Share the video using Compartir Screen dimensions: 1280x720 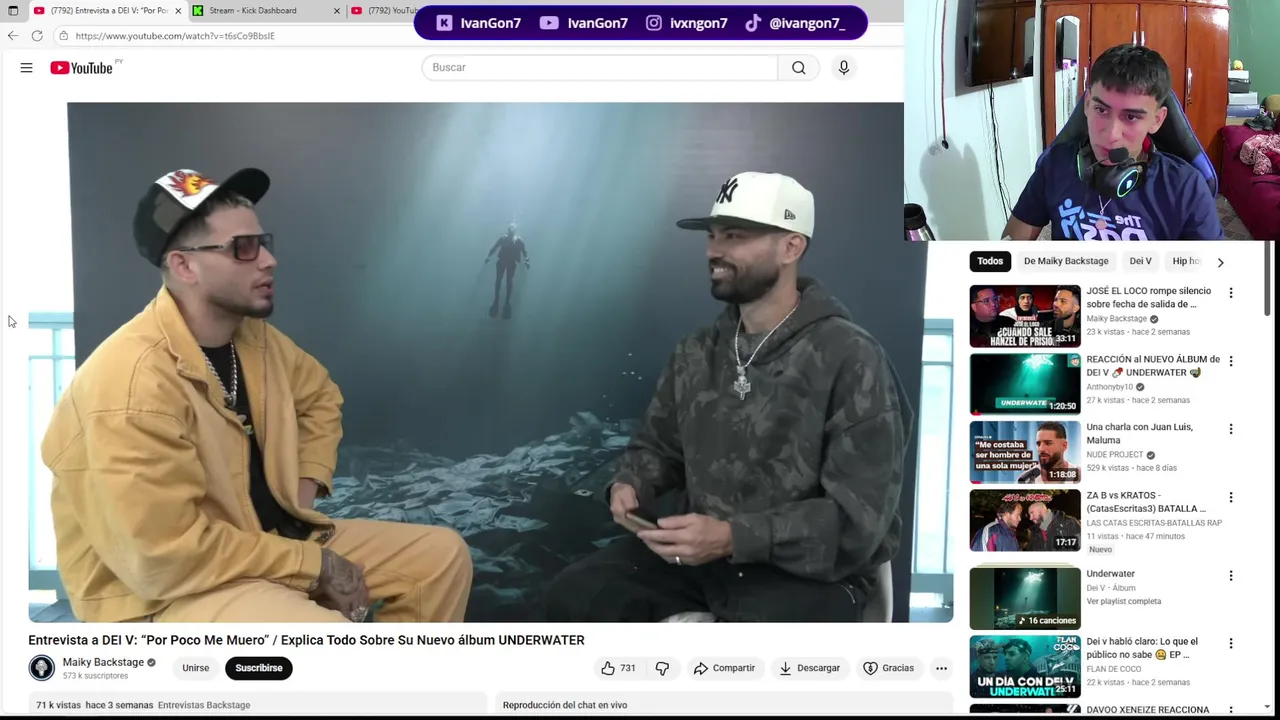coord(724,668)
